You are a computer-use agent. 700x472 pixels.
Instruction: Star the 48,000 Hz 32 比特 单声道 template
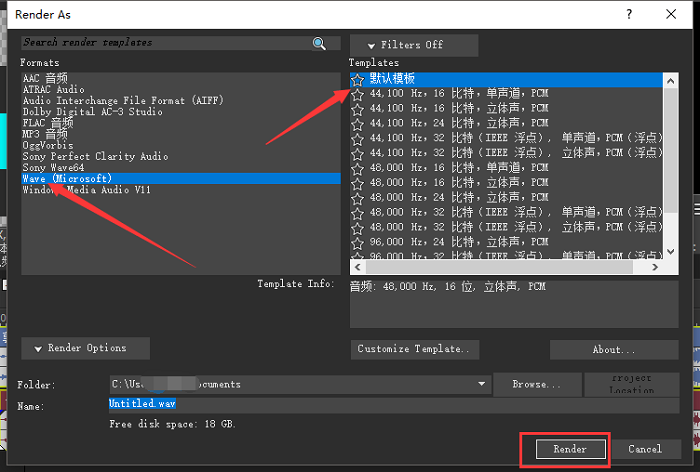point(357,213)
